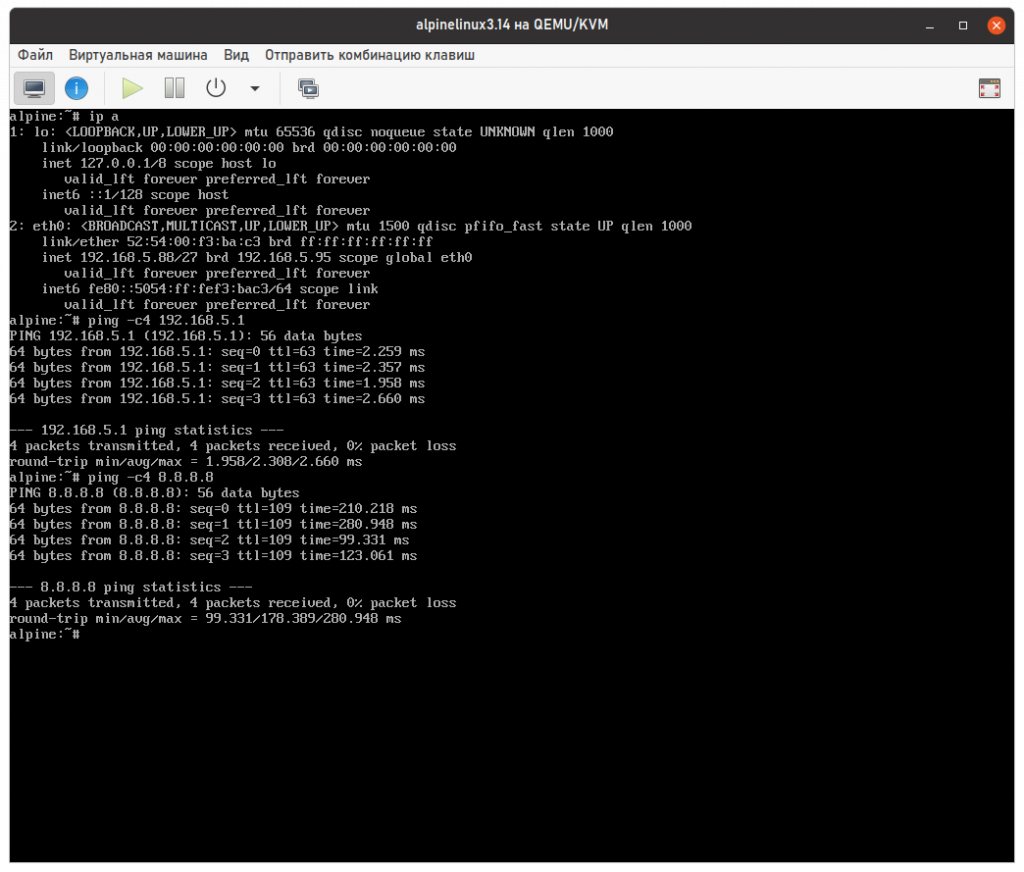This screenshot has height=872, width=1024.
Task: Open Отправить комбинацию клавиш menu
Action: pos(370,55)
